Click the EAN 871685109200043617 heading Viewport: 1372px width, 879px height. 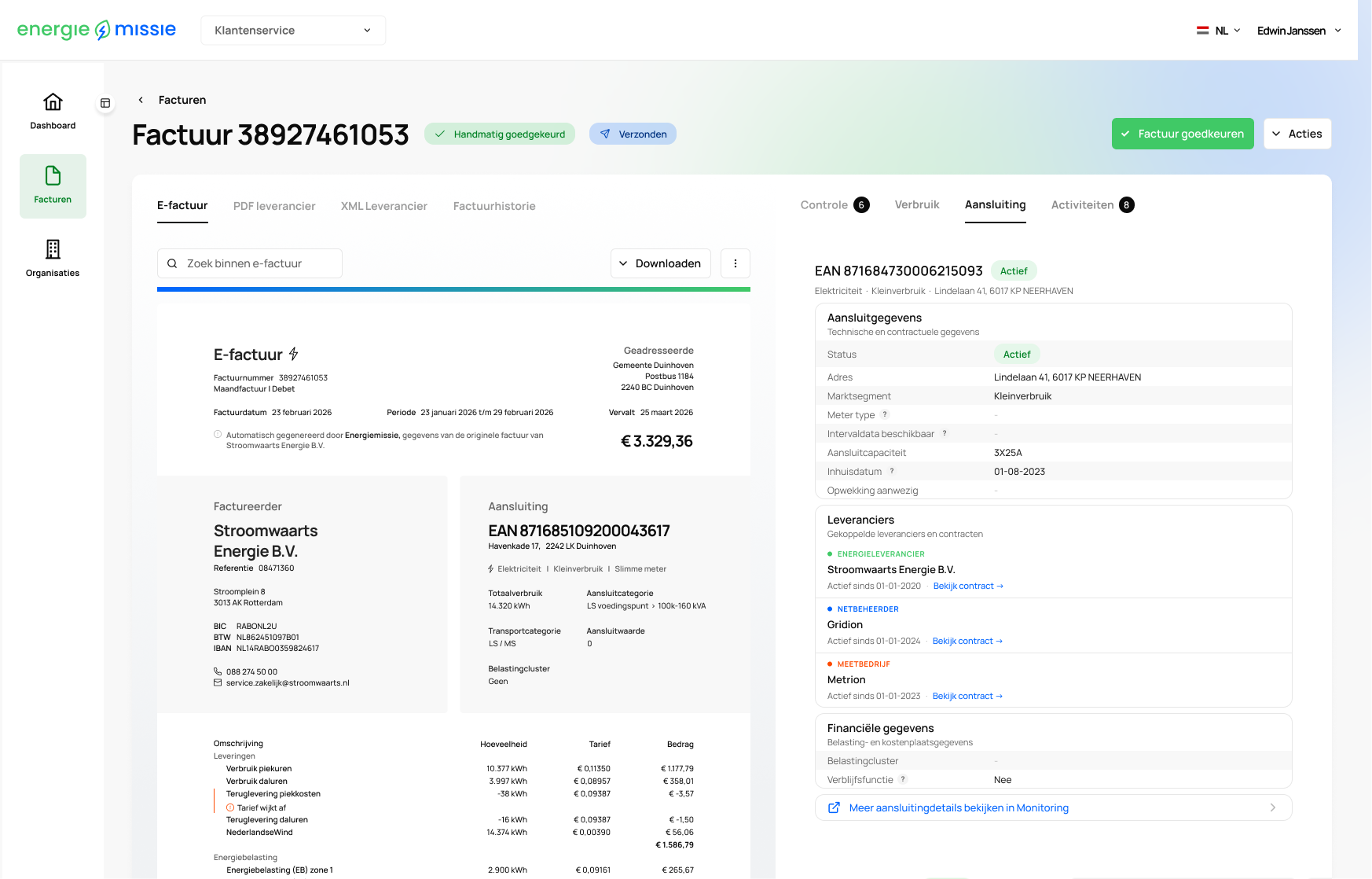pos(579,531)
